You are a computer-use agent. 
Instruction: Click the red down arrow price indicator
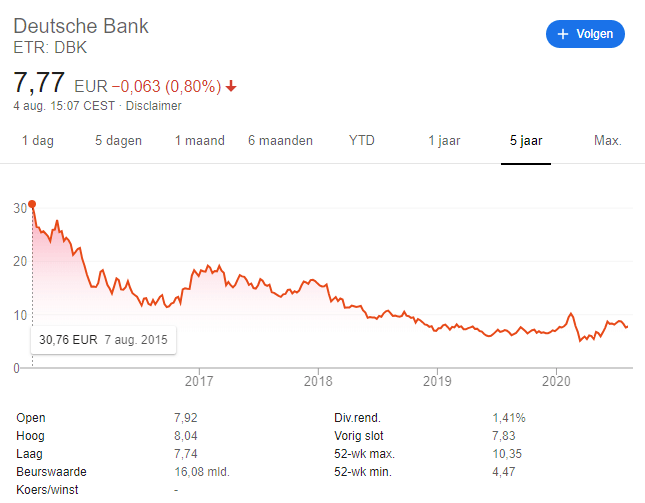click(x=231, y=86)
